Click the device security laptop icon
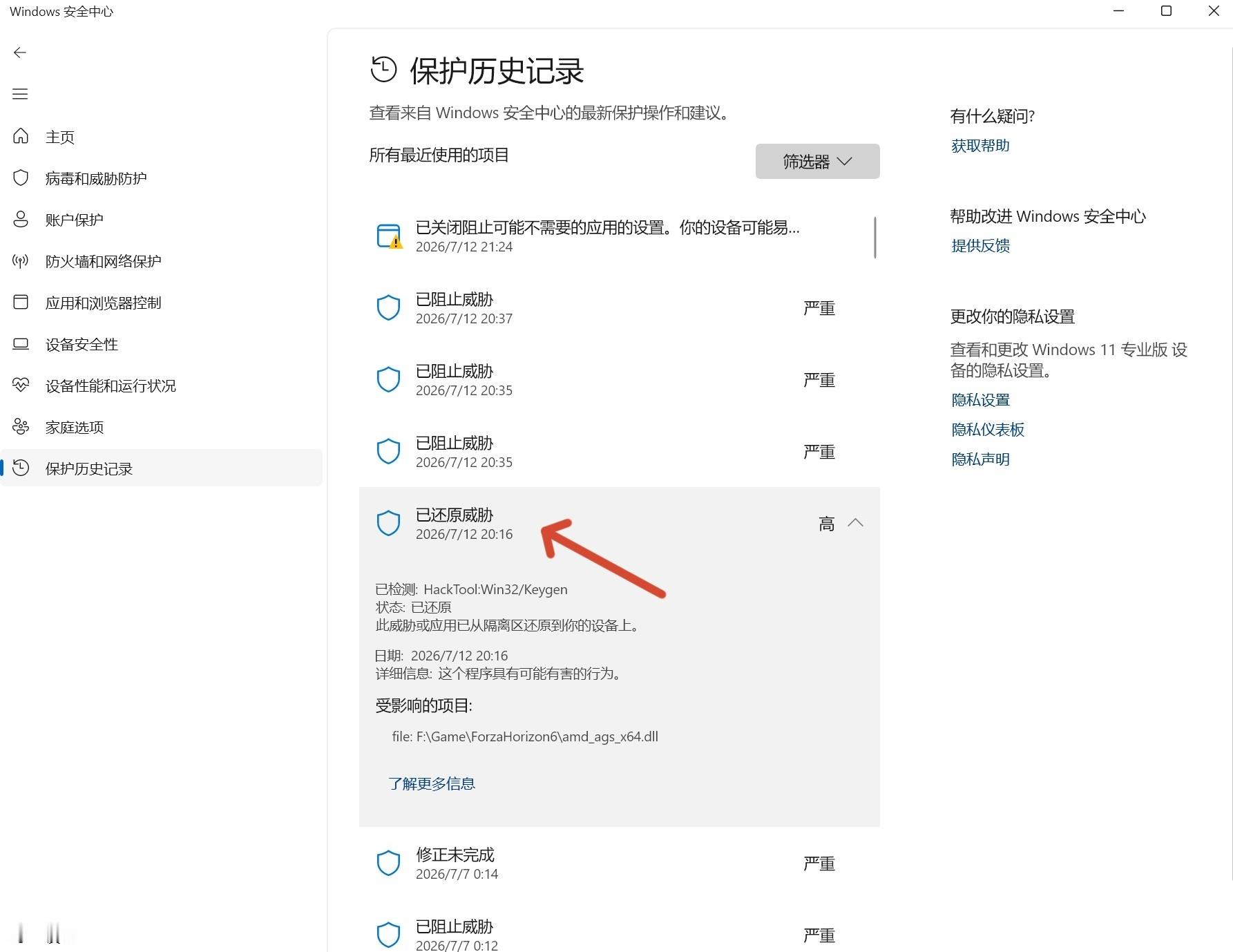Image resolution: width=1233 pixels, height=952 pixels. pos(21,343)
